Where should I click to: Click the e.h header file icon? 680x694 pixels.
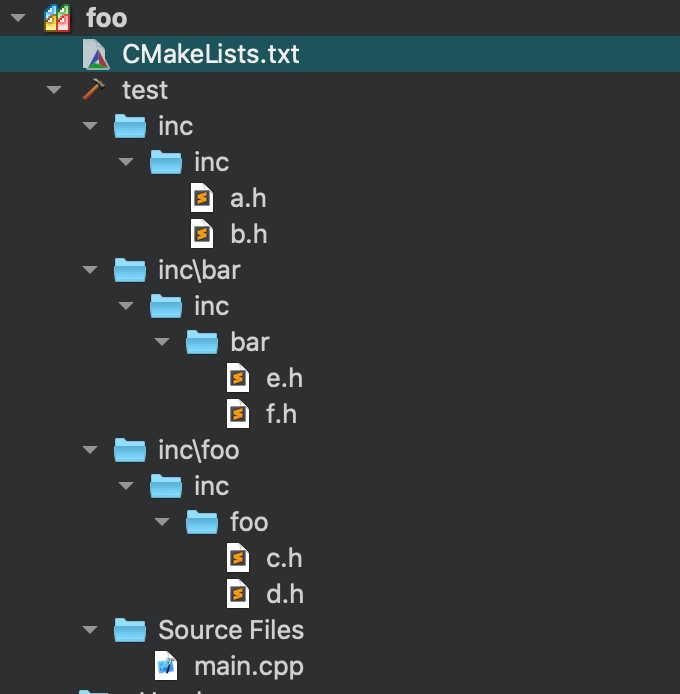(x=238, y=378)
